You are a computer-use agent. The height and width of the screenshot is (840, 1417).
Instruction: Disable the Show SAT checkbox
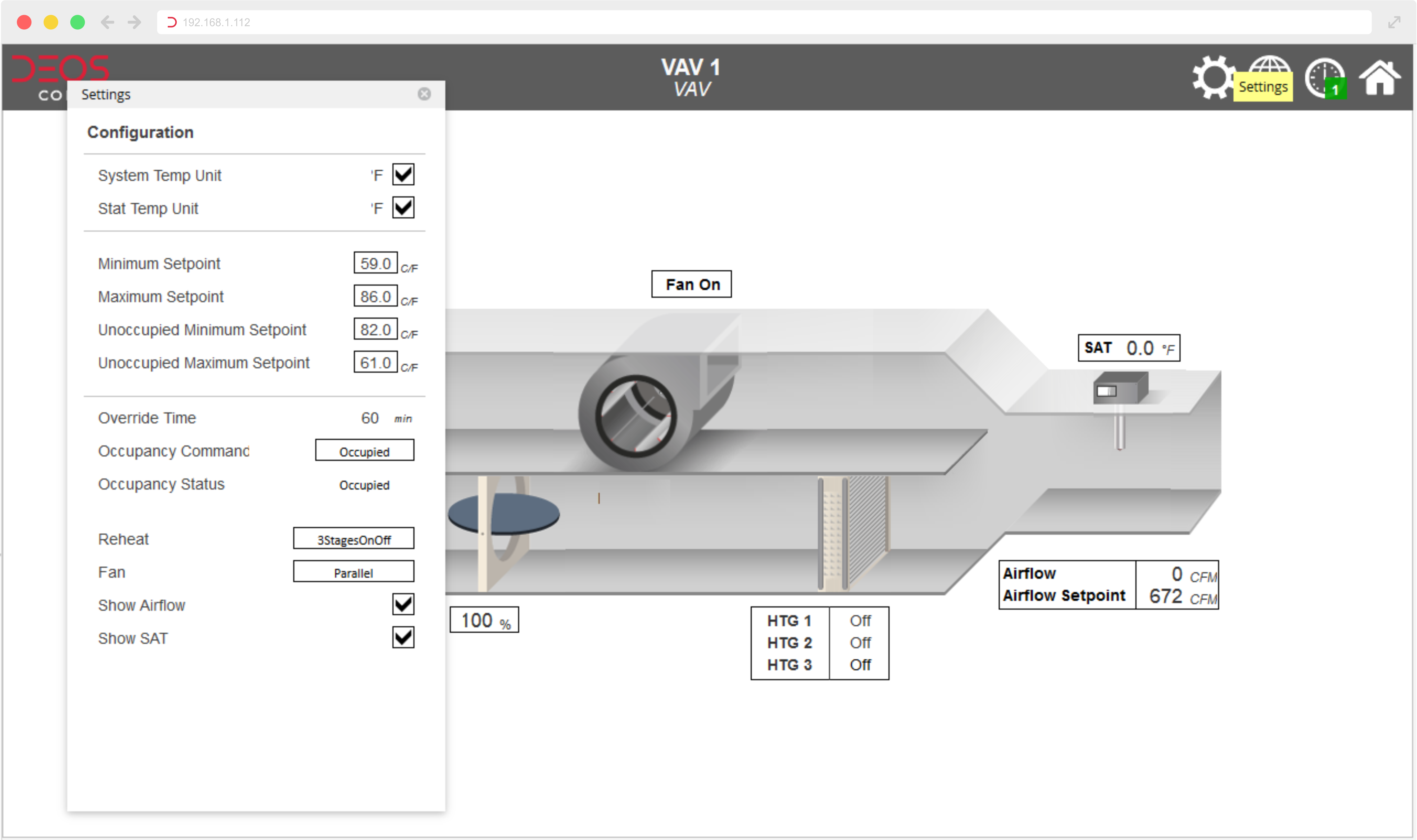click(403, 637)
